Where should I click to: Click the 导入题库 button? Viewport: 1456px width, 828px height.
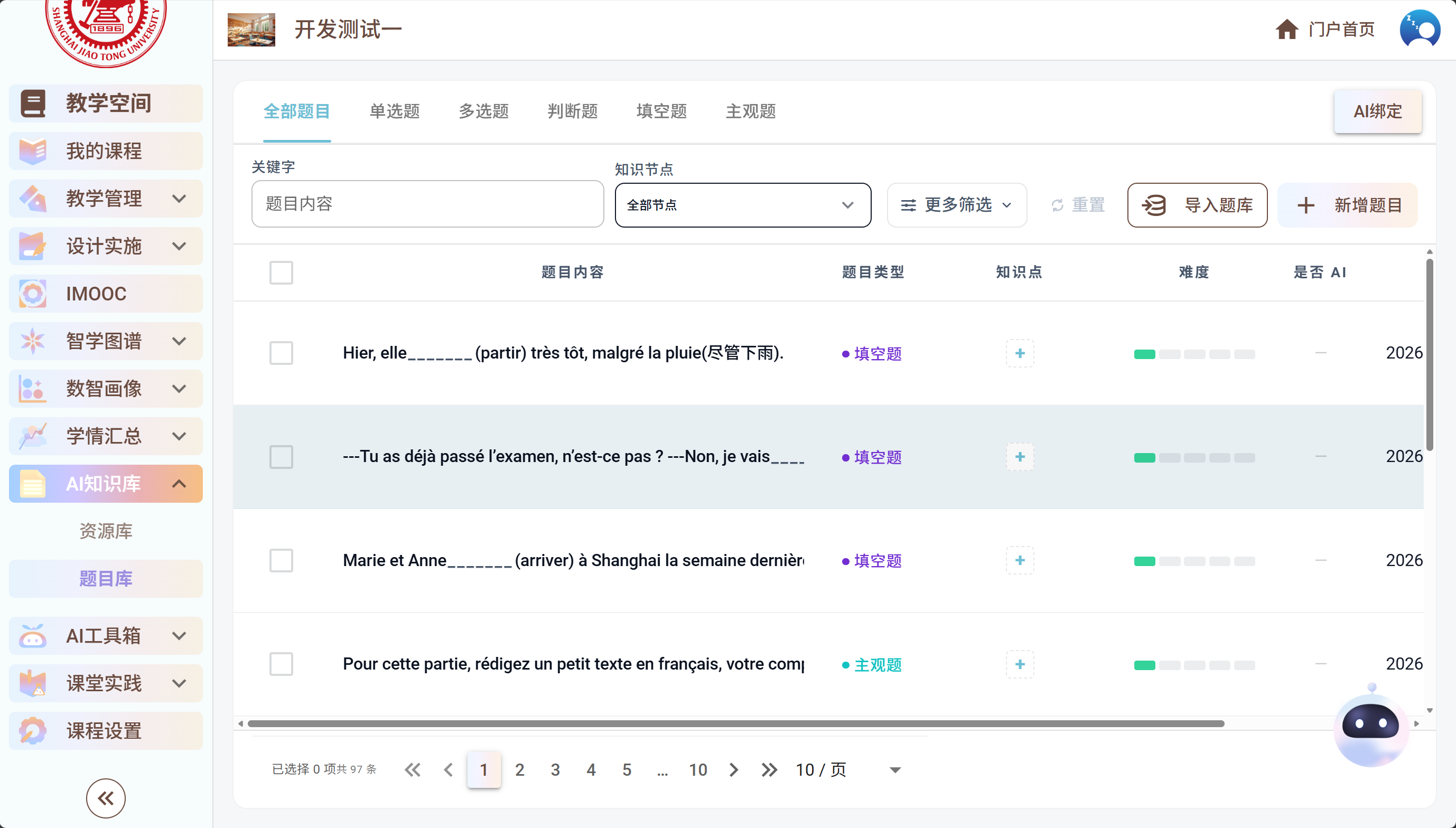(1197, 205)
